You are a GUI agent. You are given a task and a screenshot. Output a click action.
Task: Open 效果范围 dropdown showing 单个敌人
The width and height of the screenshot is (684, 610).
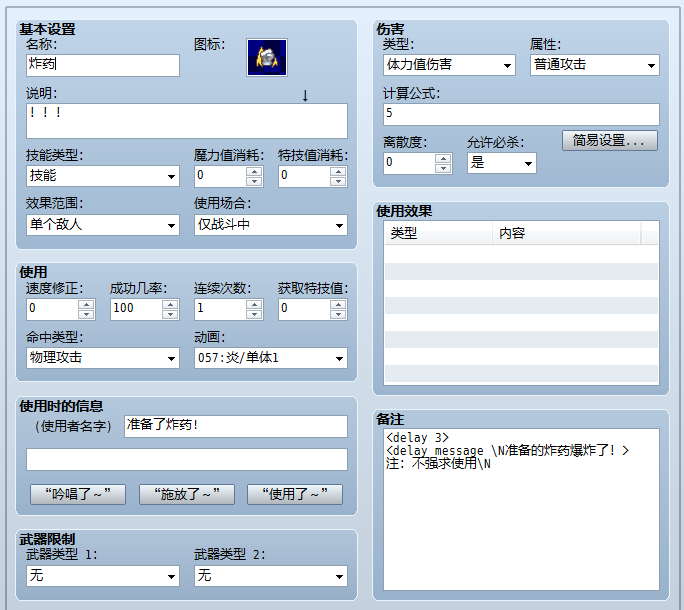click(x=103, y=225)
